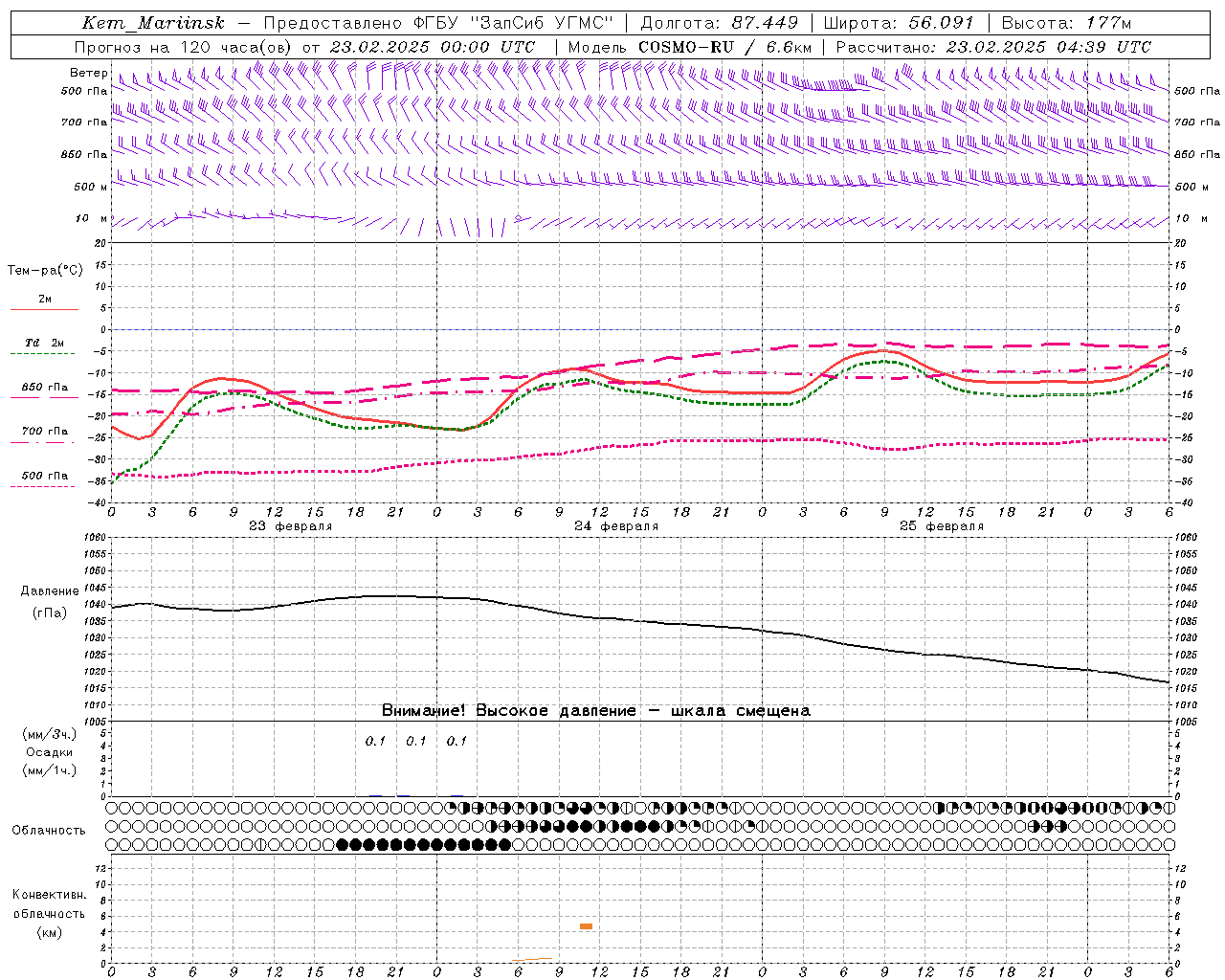Click the '23 февраля' date label
The width and height of the screenshot is (1225, 980).
(x=290, y=526)
